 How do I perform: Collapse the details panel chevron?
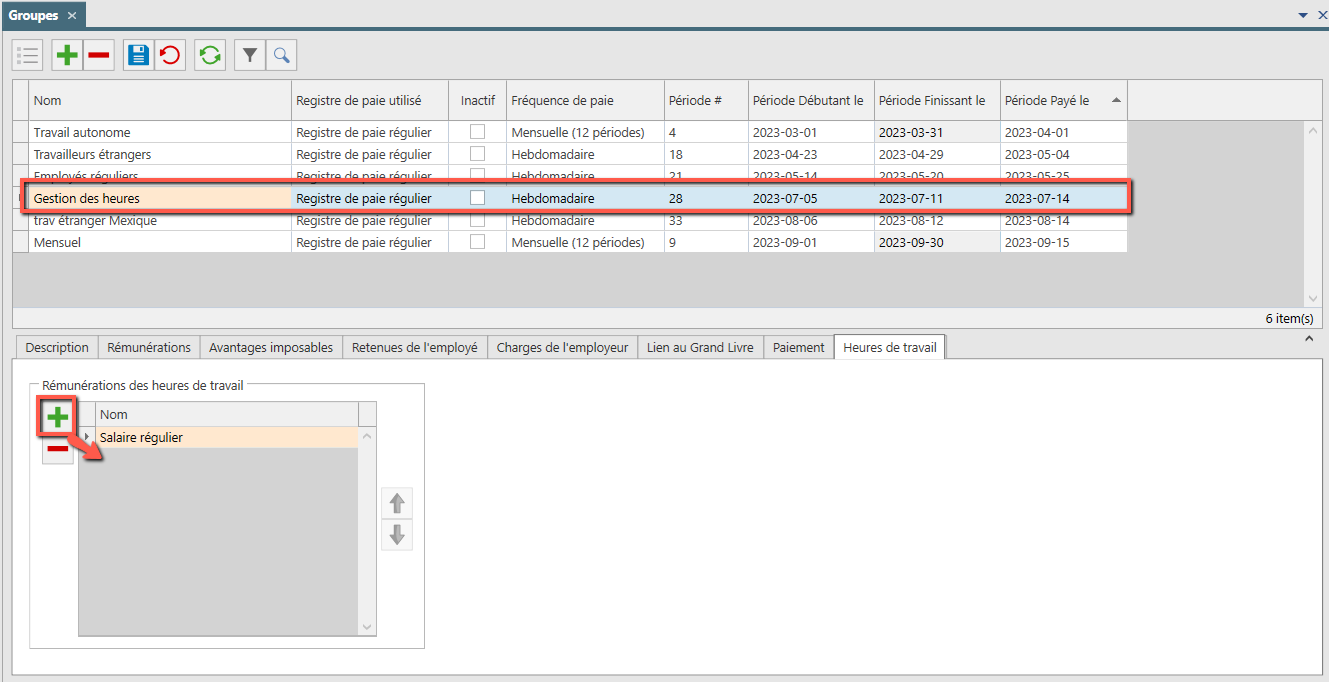[x=1309, y=339]
